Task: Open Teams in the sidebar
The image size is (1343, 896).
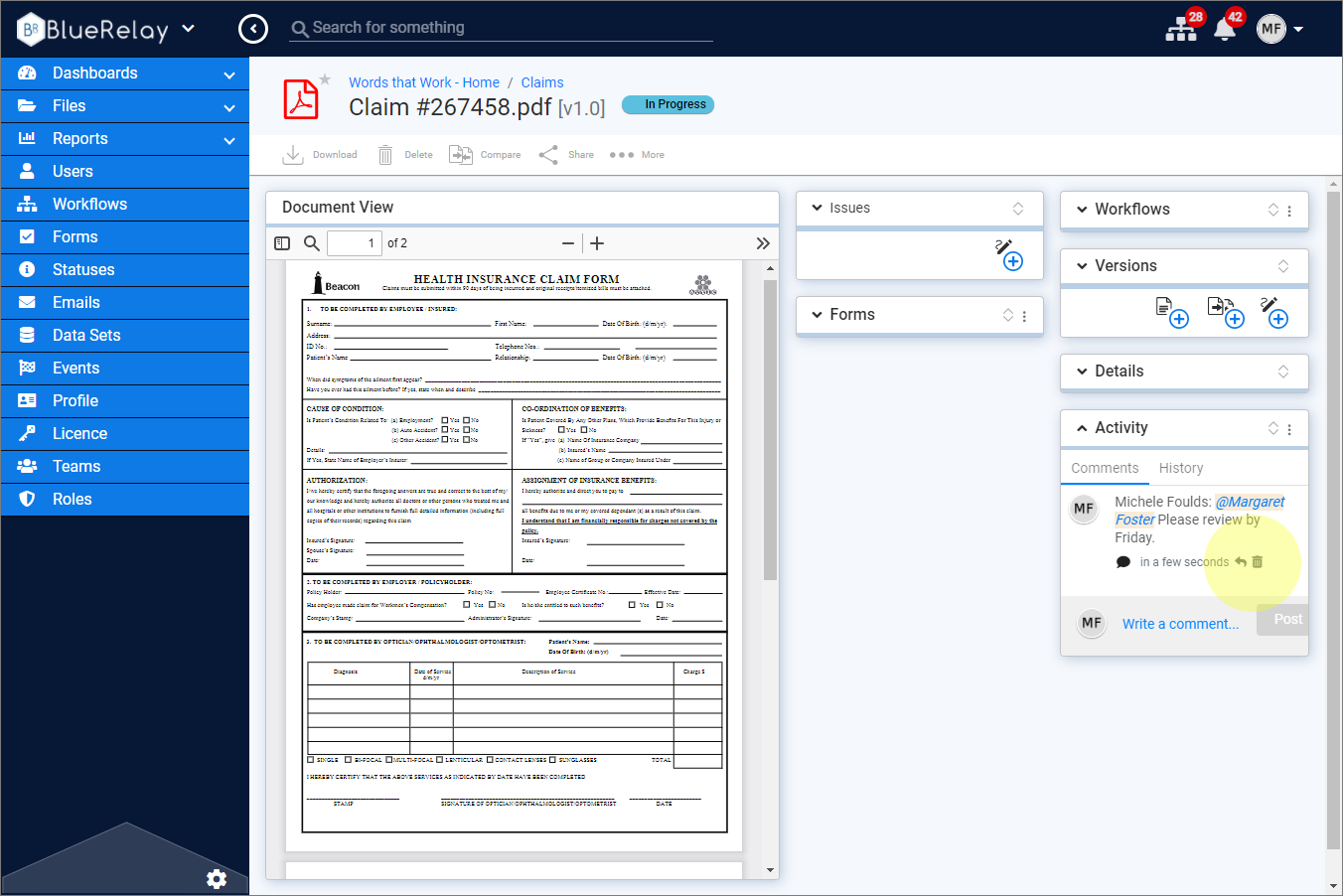Action: coord(125,466)
